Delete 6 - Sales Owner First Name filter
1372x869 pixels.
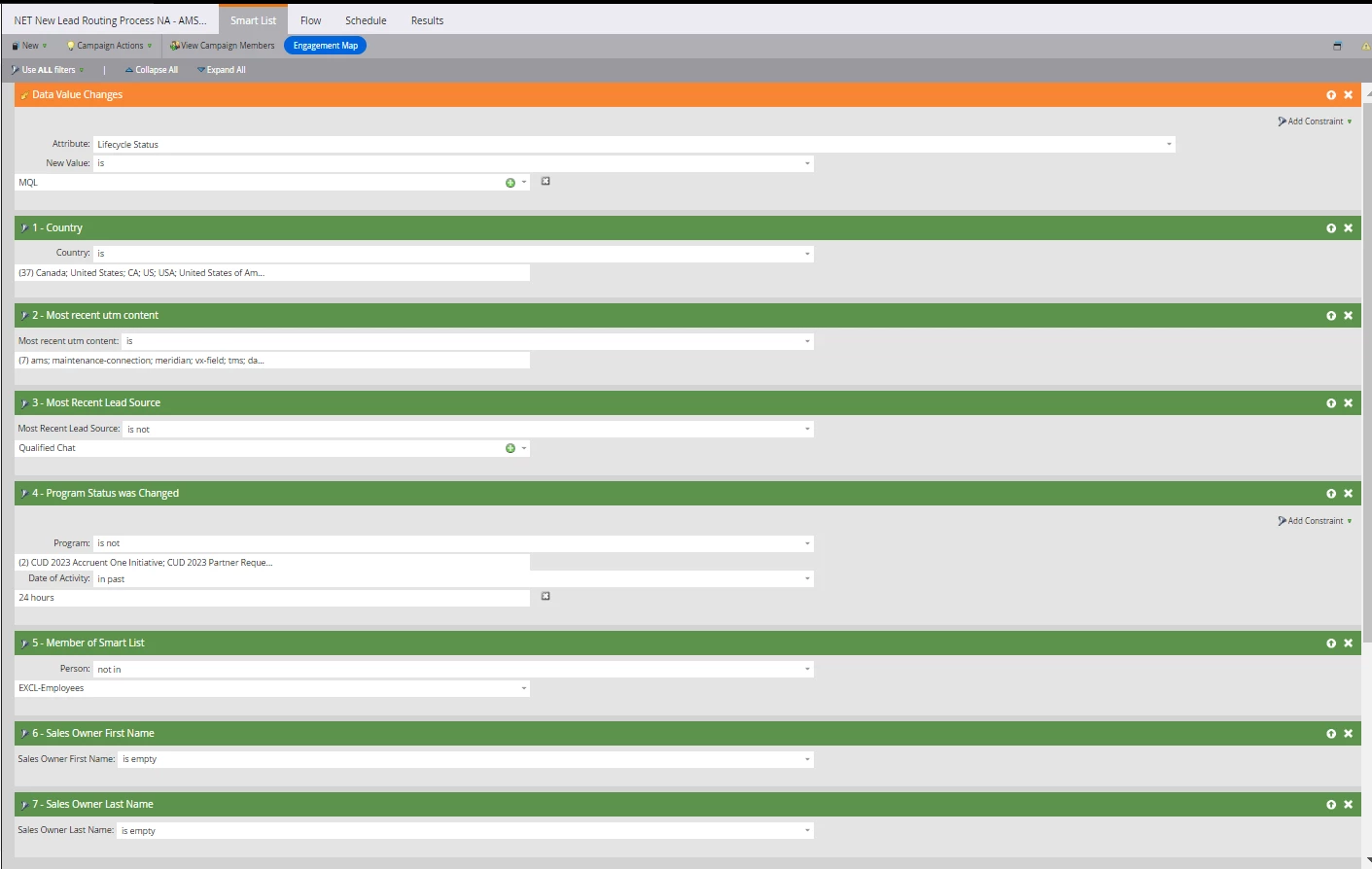[1348, 734]
